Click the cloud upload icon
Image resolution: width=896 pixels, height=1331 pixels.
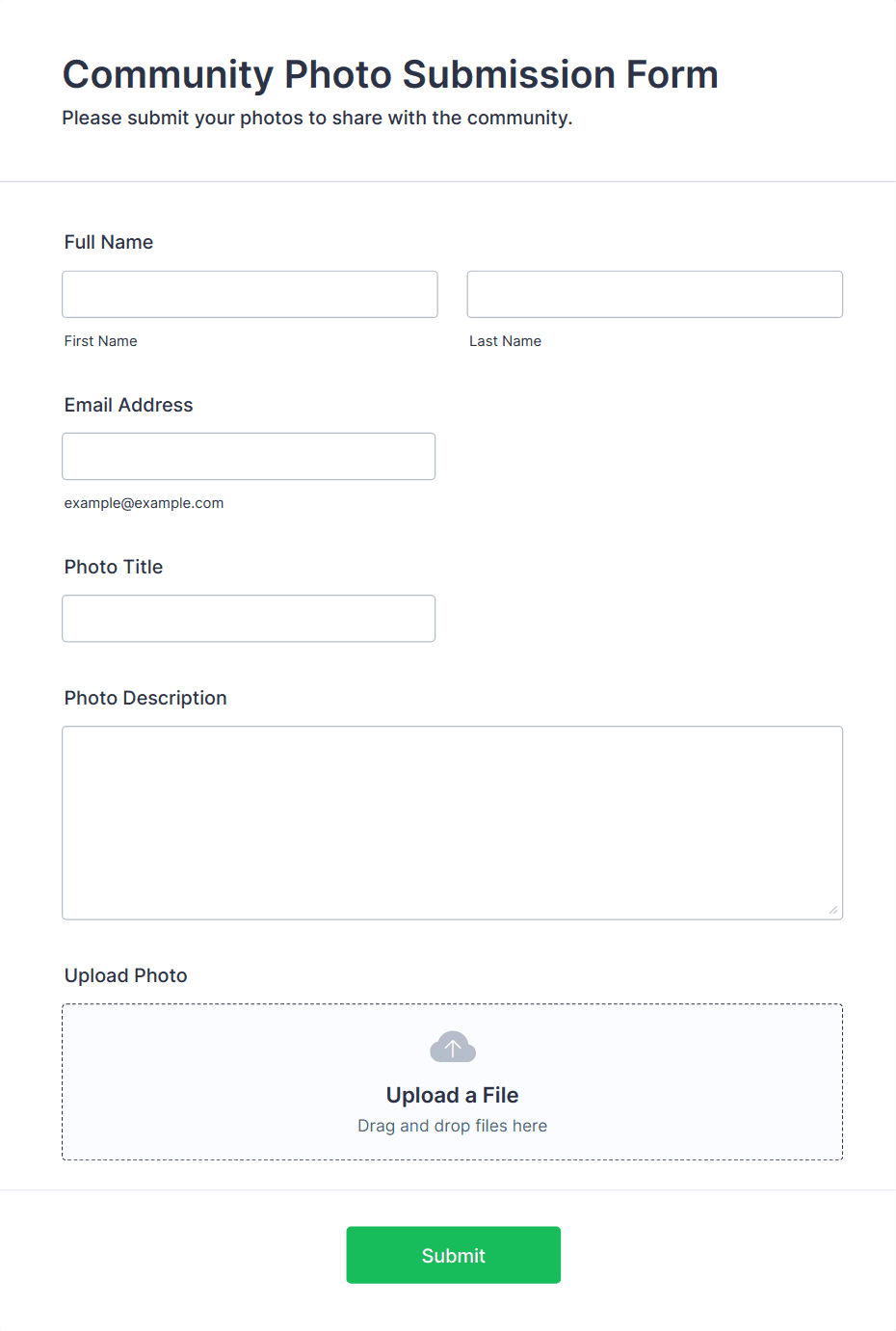(x=452, y=1047)
